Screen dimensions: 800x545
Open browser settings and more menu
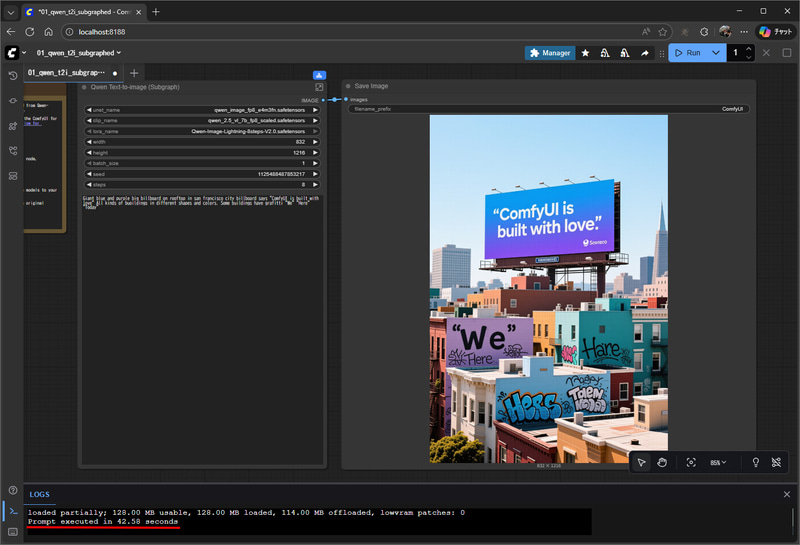click(744, 32)
